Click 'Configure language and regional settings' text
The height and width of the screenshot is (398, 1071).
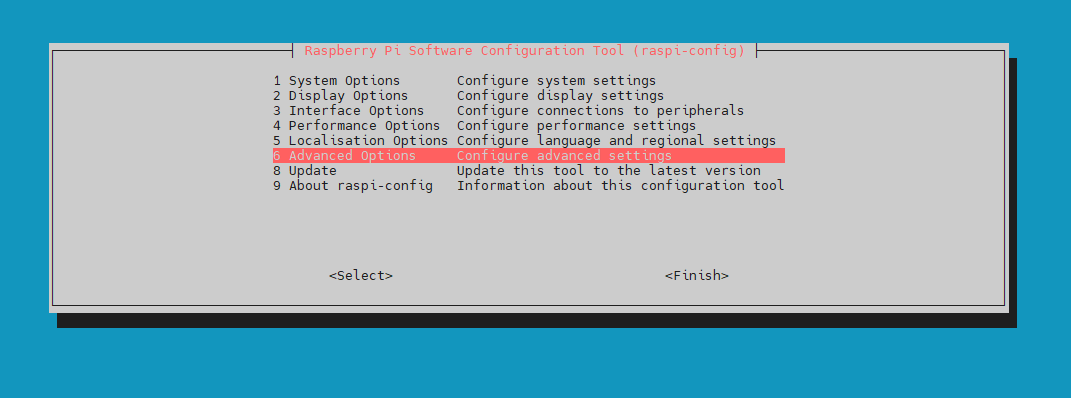pyautogui.click(x=617, y=141)
